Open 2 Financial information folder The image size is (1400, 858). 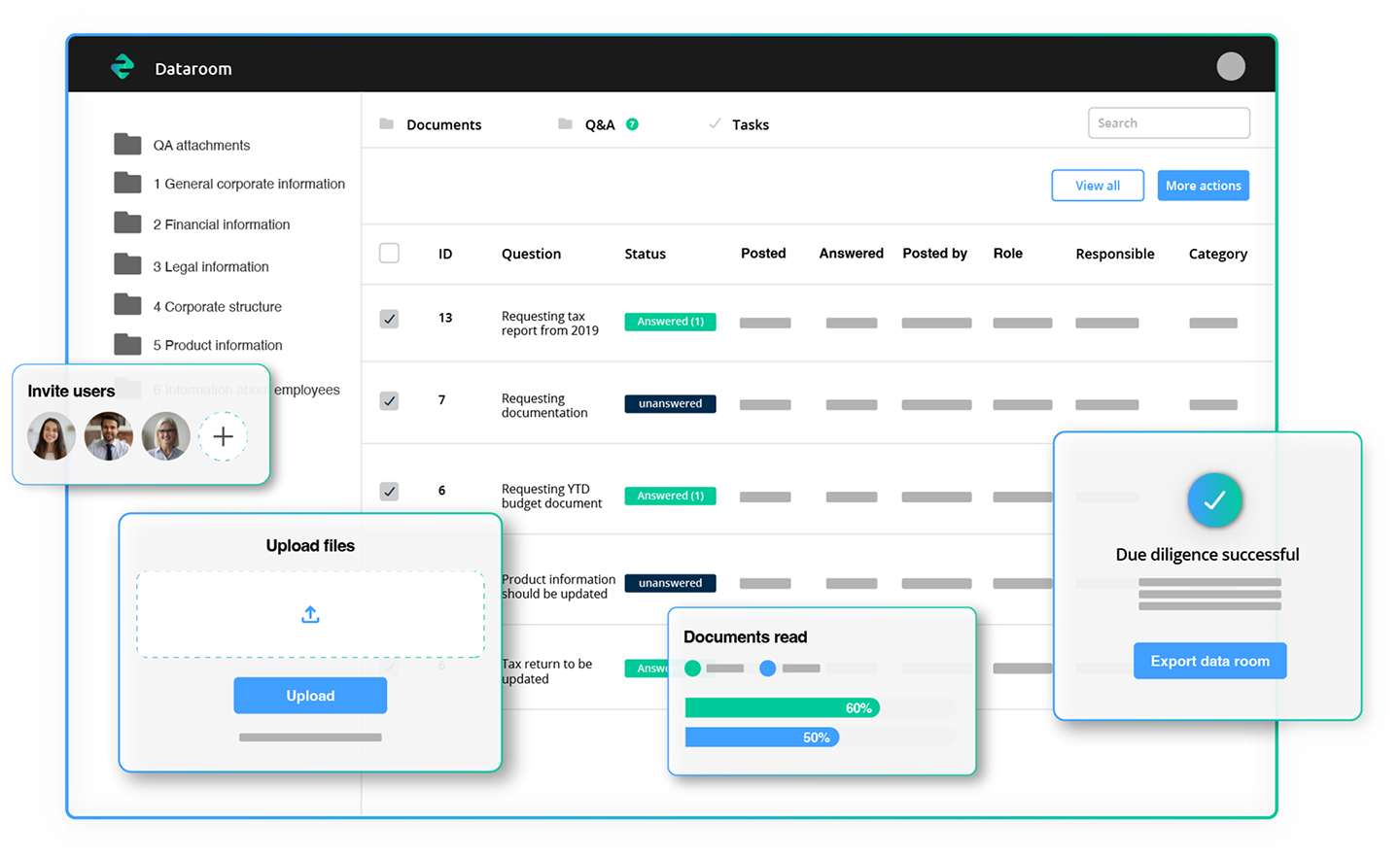point(221,224)
